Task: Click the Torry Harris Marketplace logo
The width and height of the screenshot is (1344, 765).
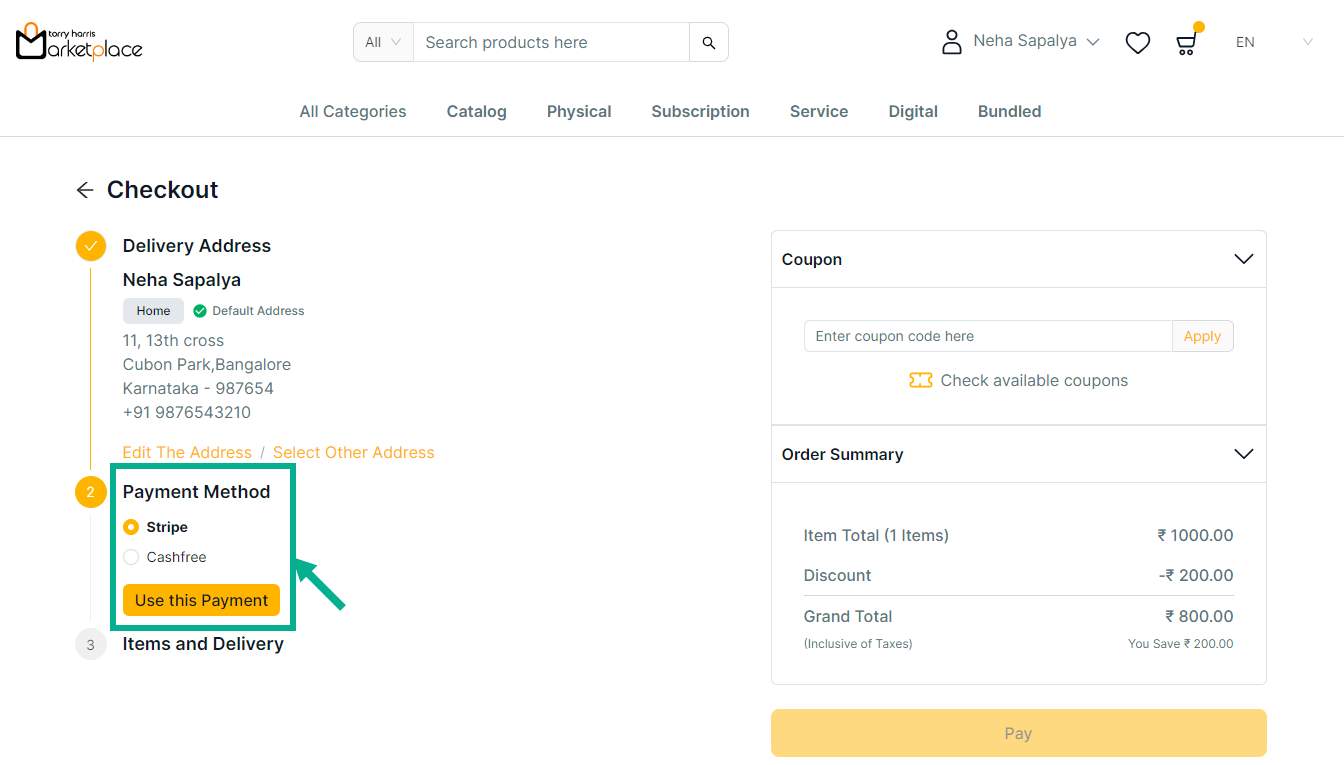Action: 79,42
